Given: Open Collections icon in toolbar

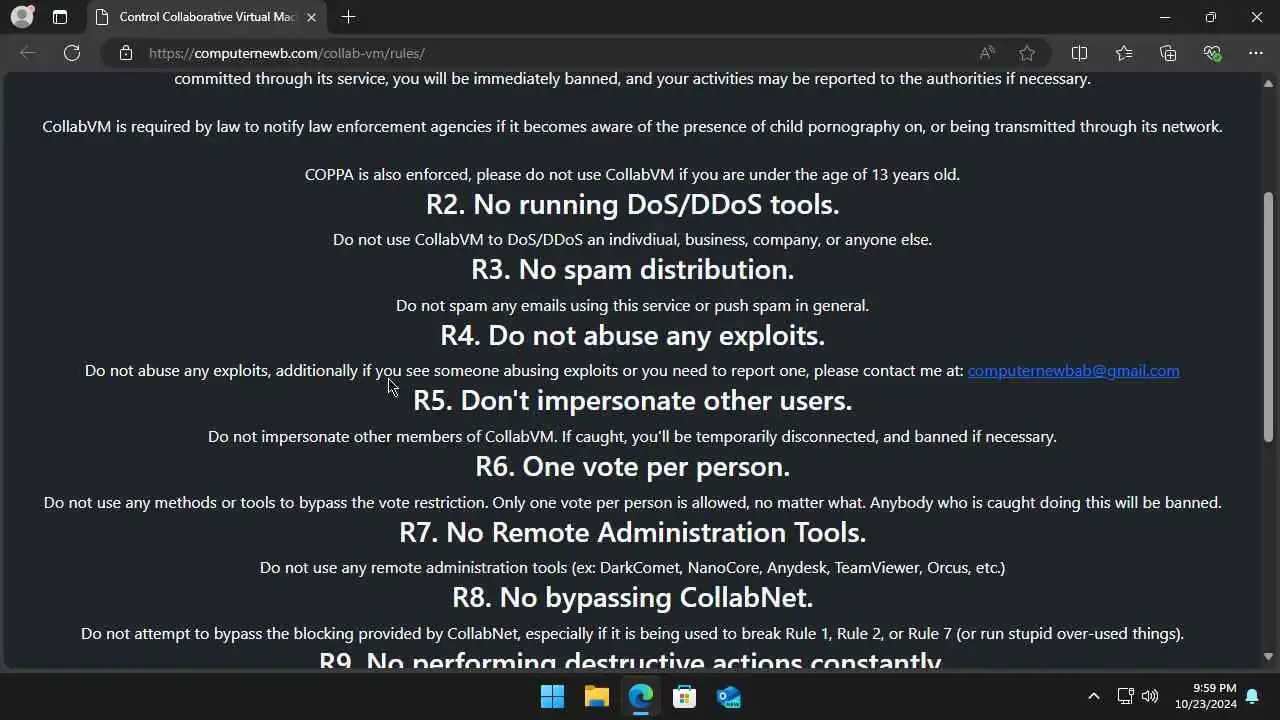Looking at the screenshot, I should tap(1168, 53).
